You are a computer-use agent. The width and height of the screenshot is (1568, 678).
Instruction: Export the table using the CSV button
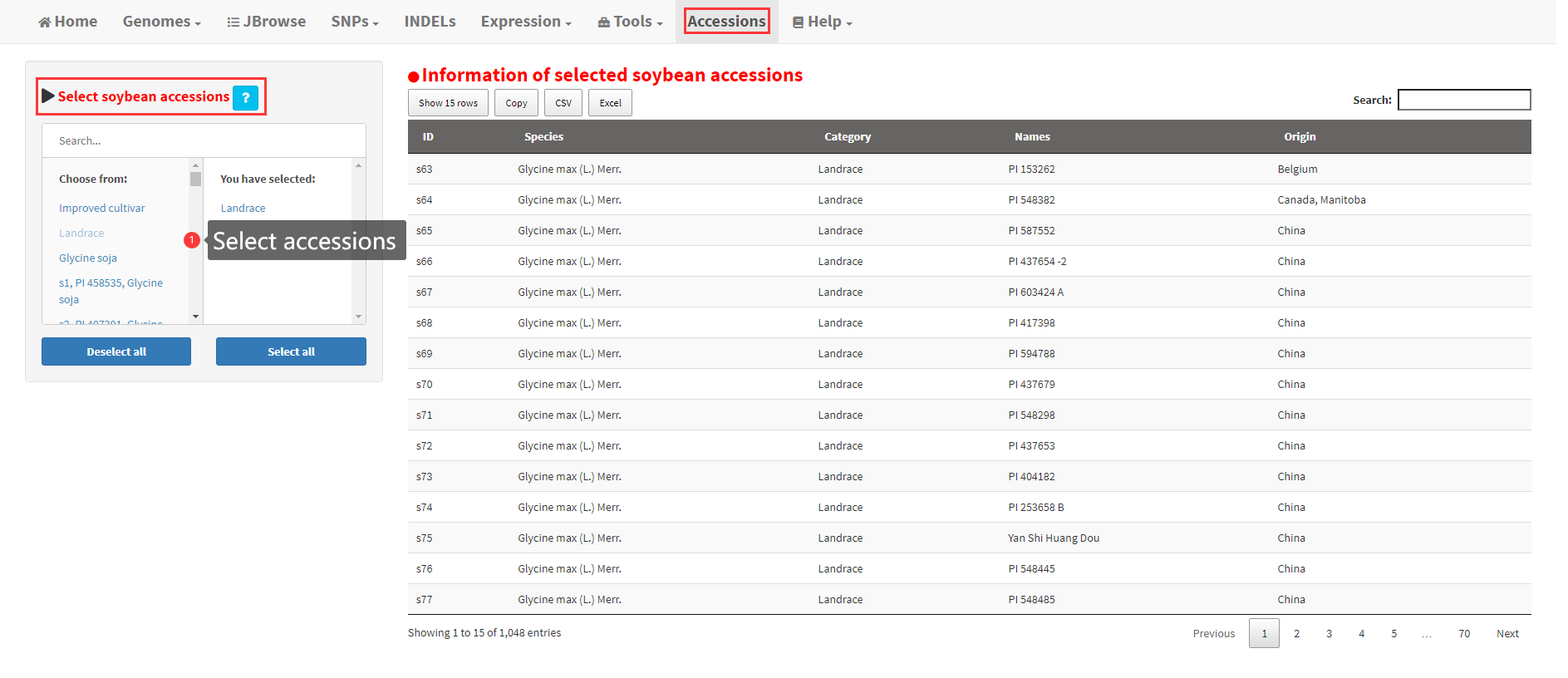click(563, 103)
